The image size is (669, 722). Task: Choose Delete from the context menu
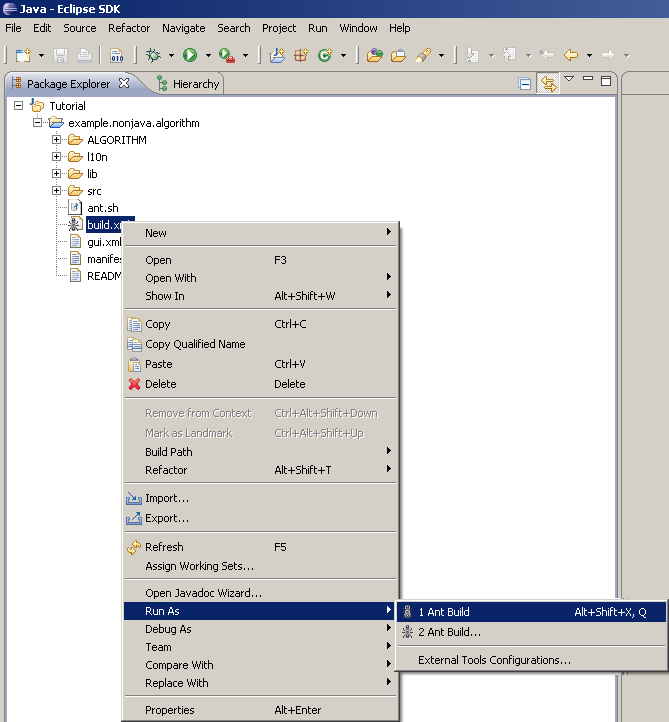point(261,384)
